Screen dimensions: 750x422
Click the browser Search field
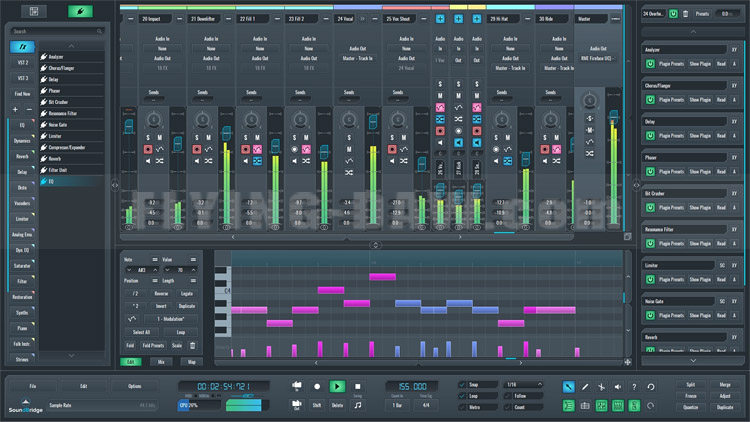pos(57,31)
